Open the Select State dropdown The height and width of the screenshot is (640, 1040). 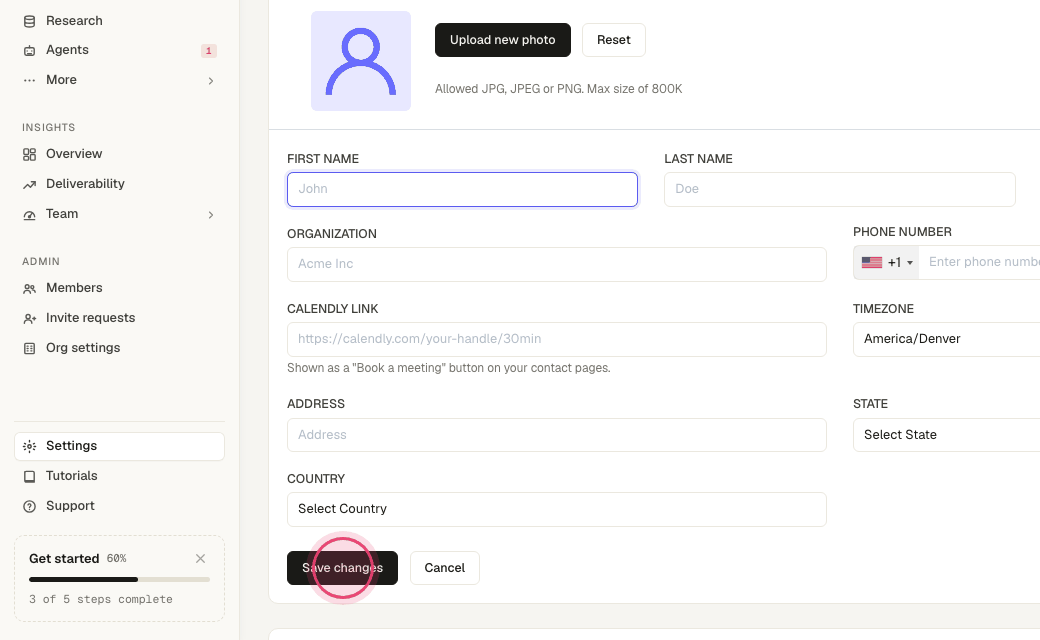[946, 435]
